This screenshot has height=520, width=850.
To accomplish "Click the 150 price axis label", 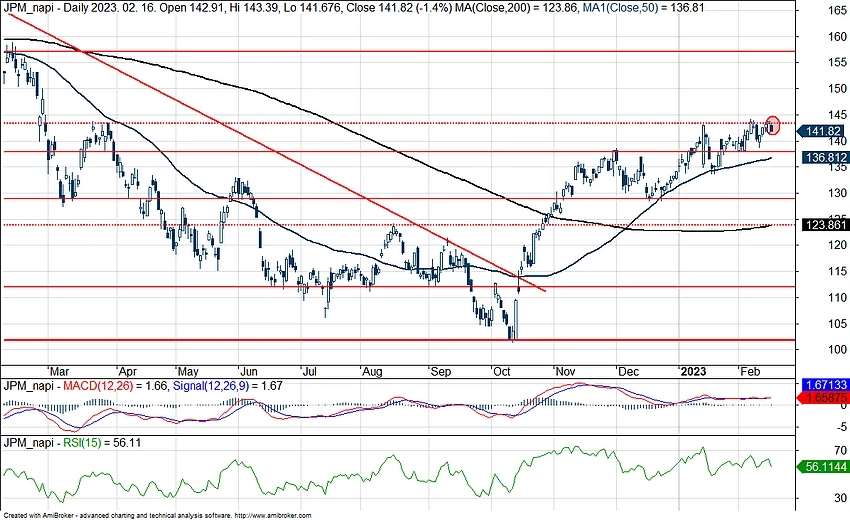I will pos(837,88).
